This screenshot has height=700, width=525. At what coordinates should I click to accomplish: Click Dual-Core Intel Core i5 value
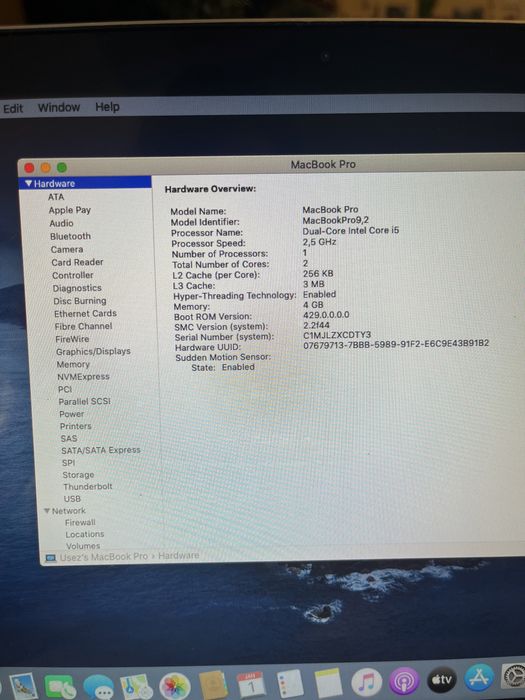tap(351, 231)
